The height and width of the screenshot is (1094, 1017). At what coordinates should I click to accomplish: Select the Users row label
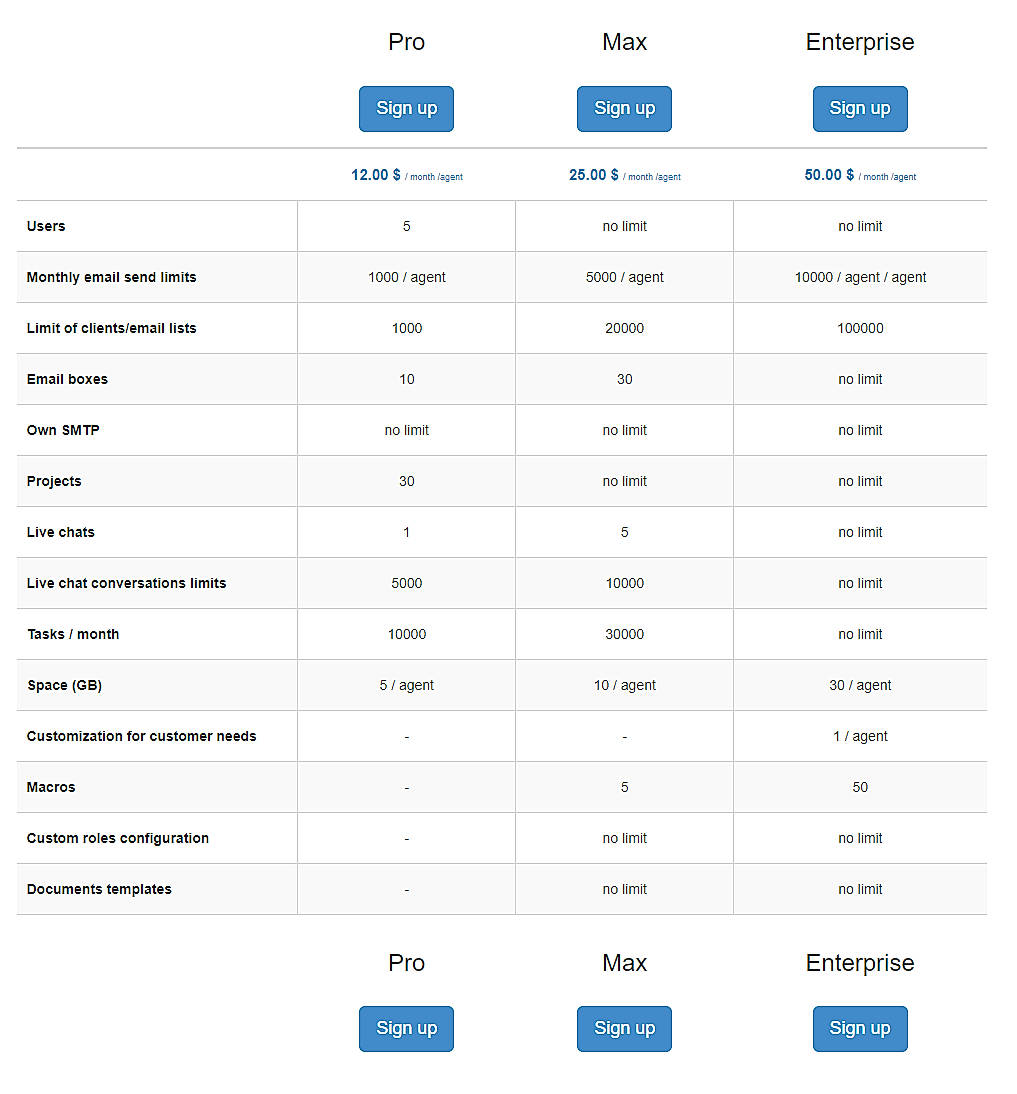tap(46, 226)
